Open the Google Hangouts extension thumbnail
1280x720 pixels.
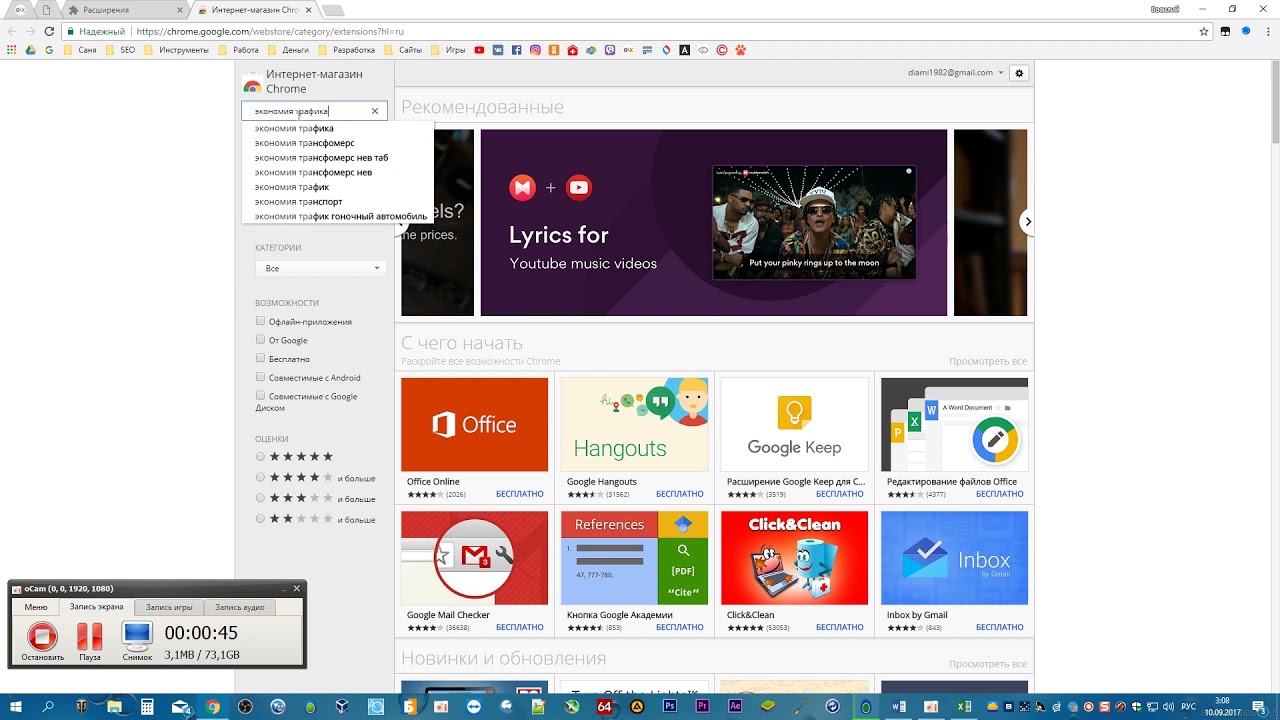[634, 424]
